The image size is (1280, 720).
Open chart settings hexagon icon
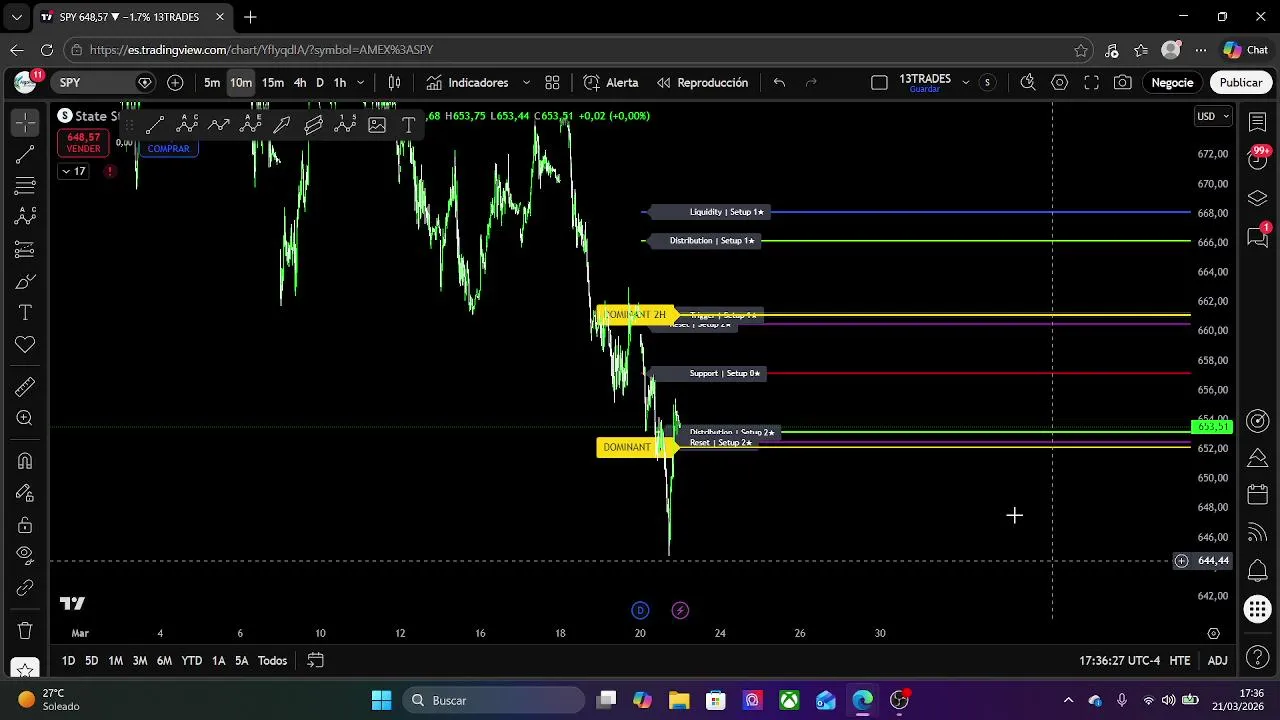pos(1059,83)
